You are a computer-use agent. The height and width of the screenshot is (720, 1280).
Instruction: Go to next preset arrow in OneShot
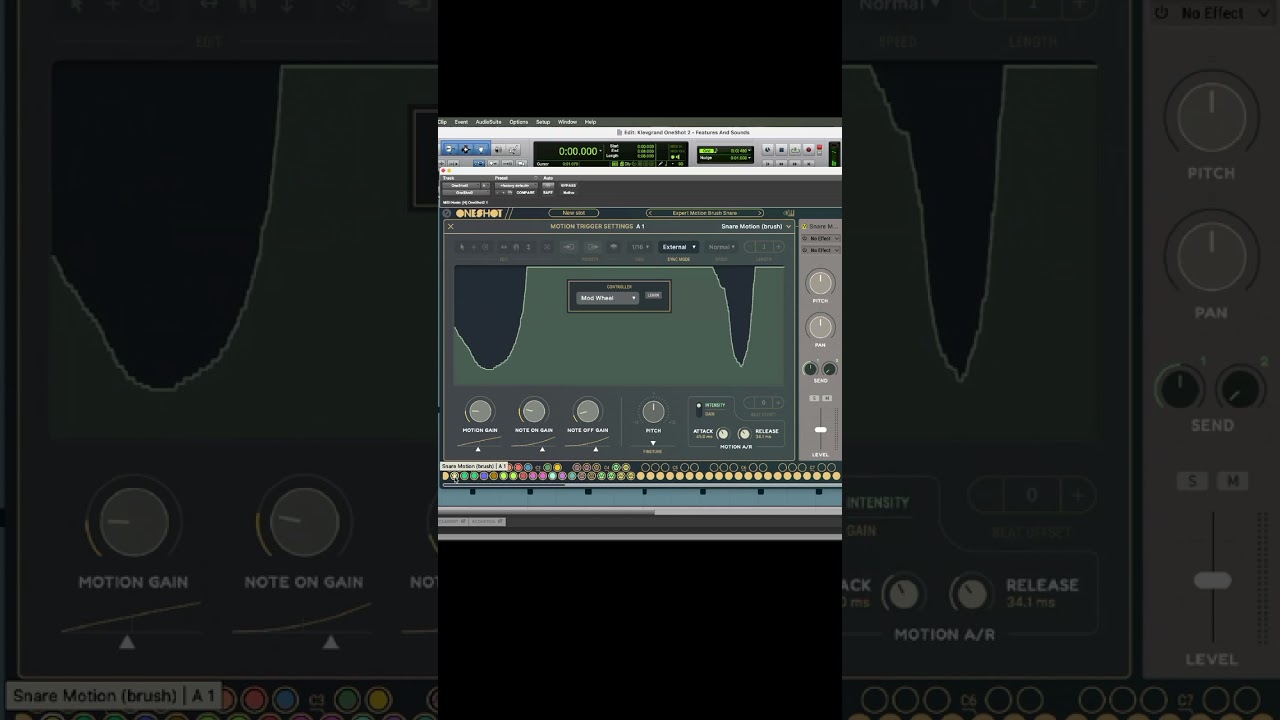click(x=761, y=213)
